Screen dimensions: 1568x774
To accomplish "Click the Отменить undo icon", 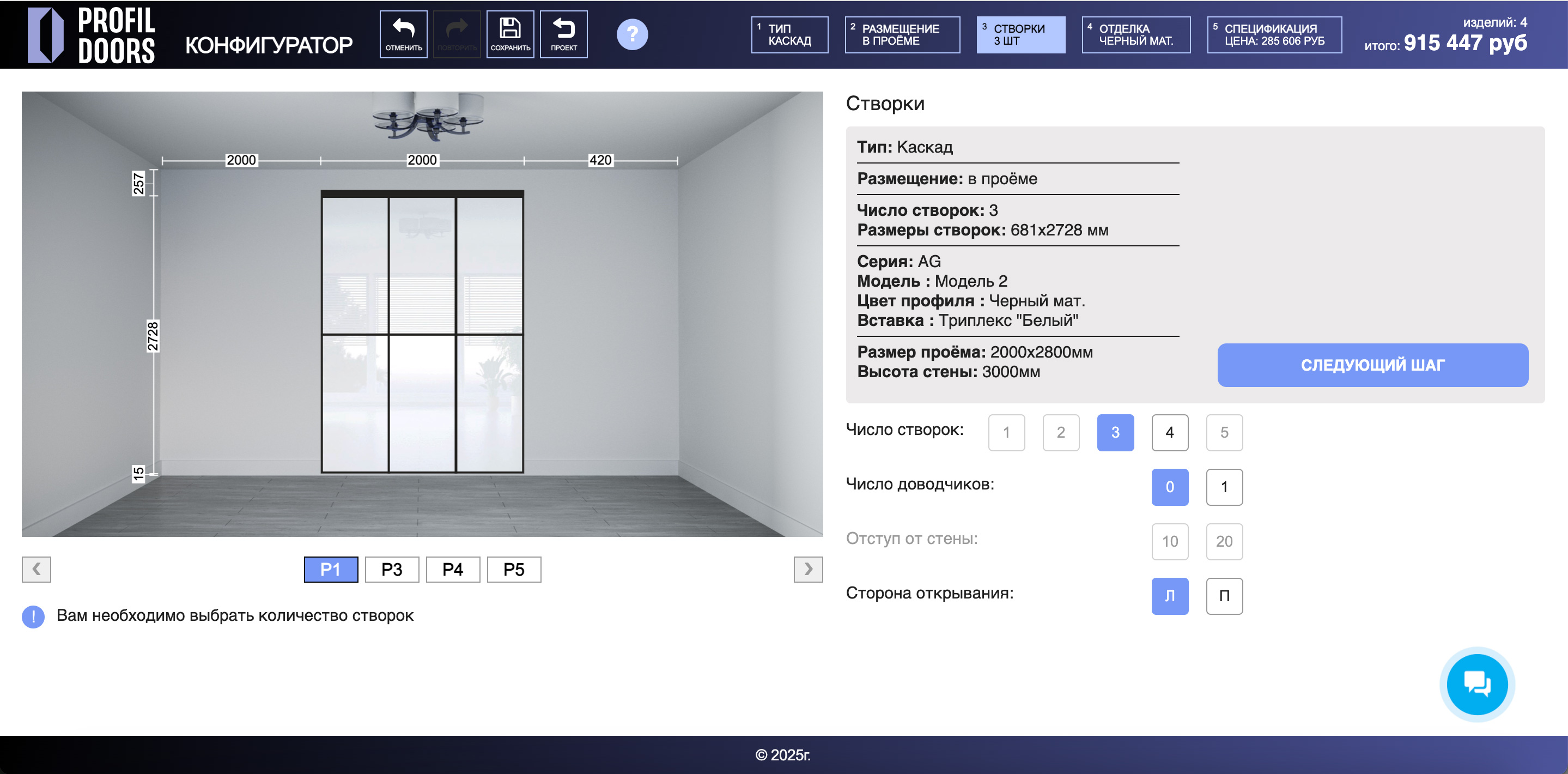I will click(403, 34).
